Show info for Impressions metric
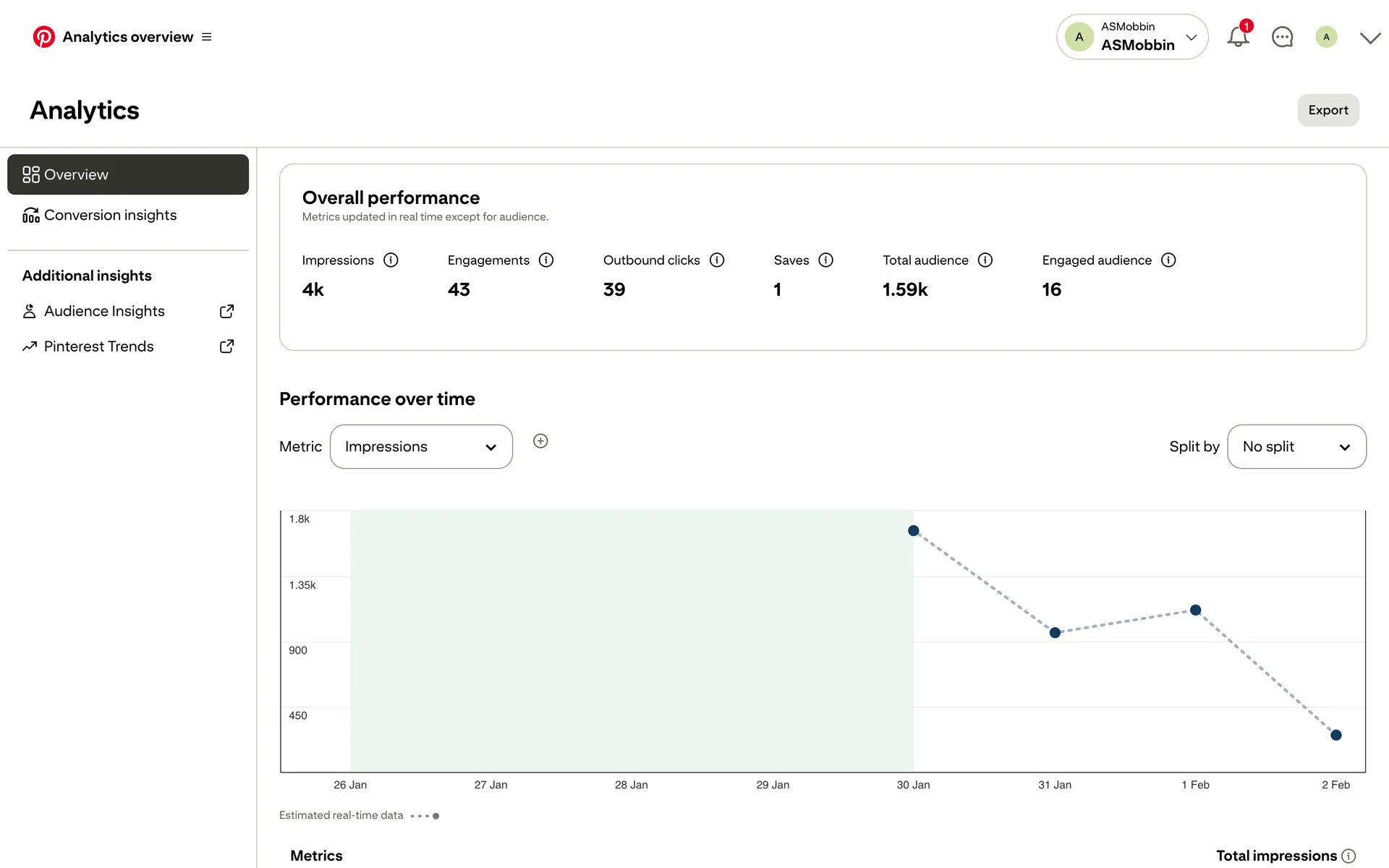Viewport: 1389px width, 868px height. [x=391, y=260]
